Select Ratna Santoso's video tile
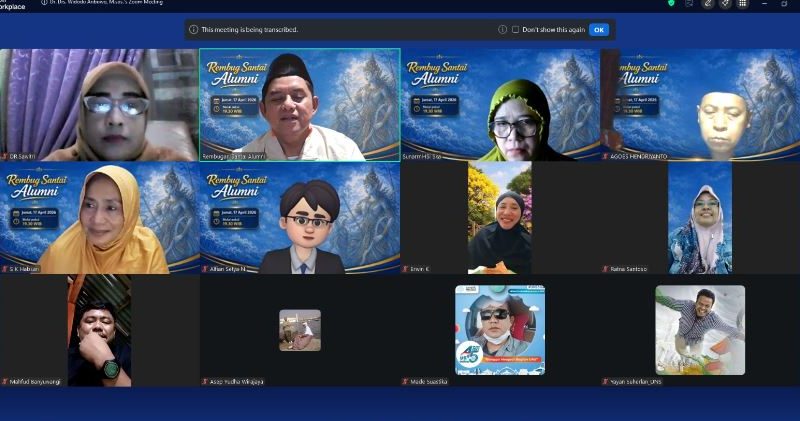Screen dimensions: 800x421 [x=700, y=218]
